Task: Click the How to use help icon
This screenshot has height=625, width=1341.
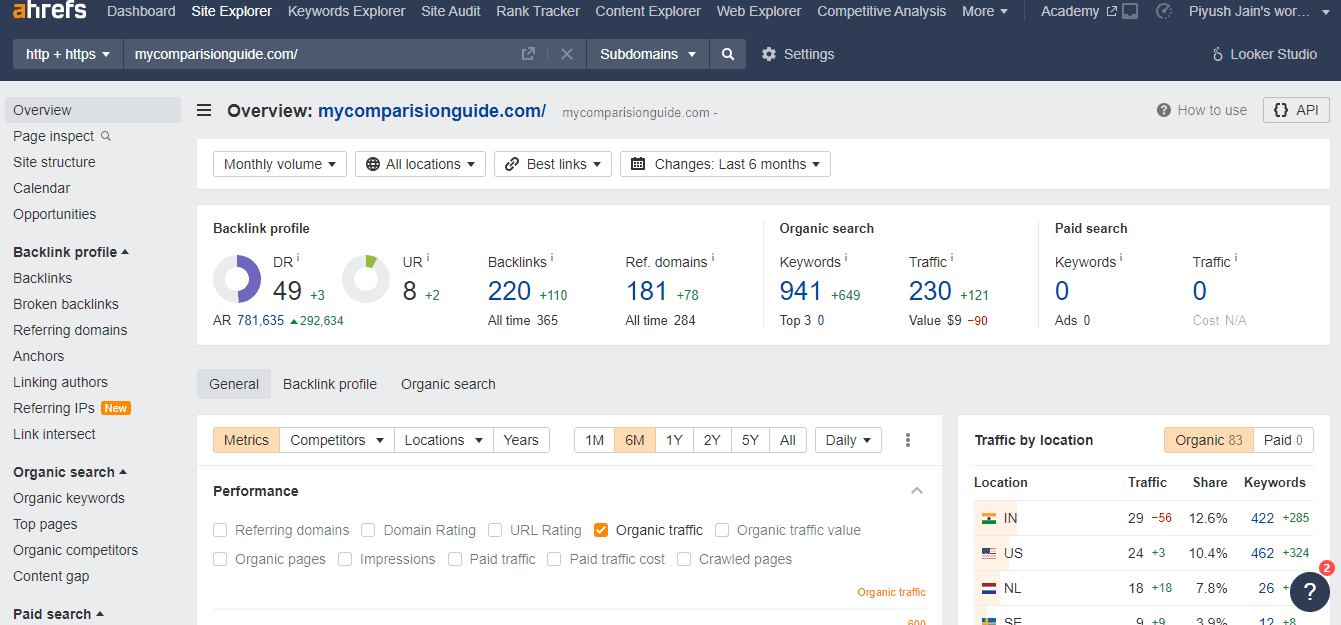Action: click(1164, 110)
